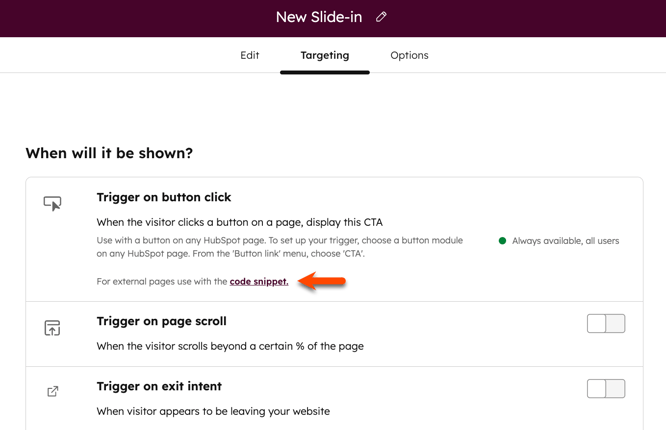Enable the Trigger on page scroll toggle
This screenshot has height=430, width=666.
605,323
